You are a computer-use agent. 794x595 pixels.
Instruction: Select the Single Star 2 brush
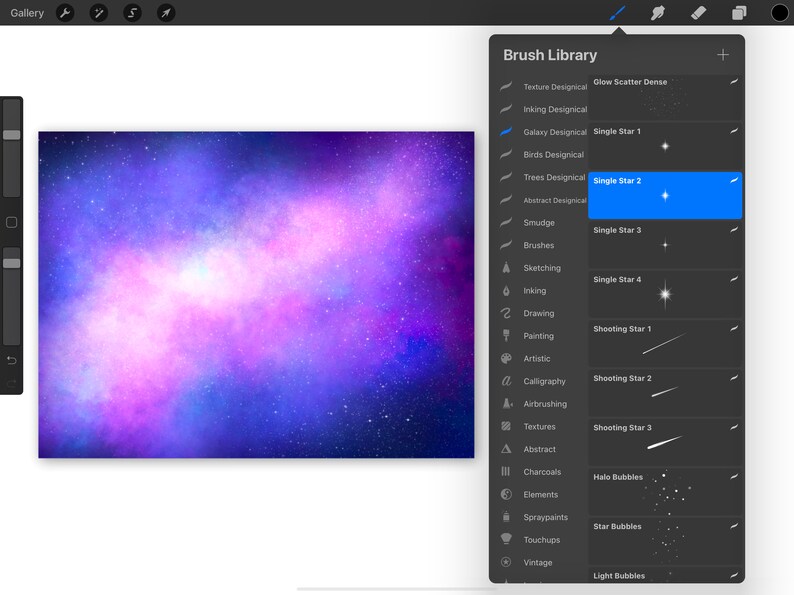tap(665, 195)
